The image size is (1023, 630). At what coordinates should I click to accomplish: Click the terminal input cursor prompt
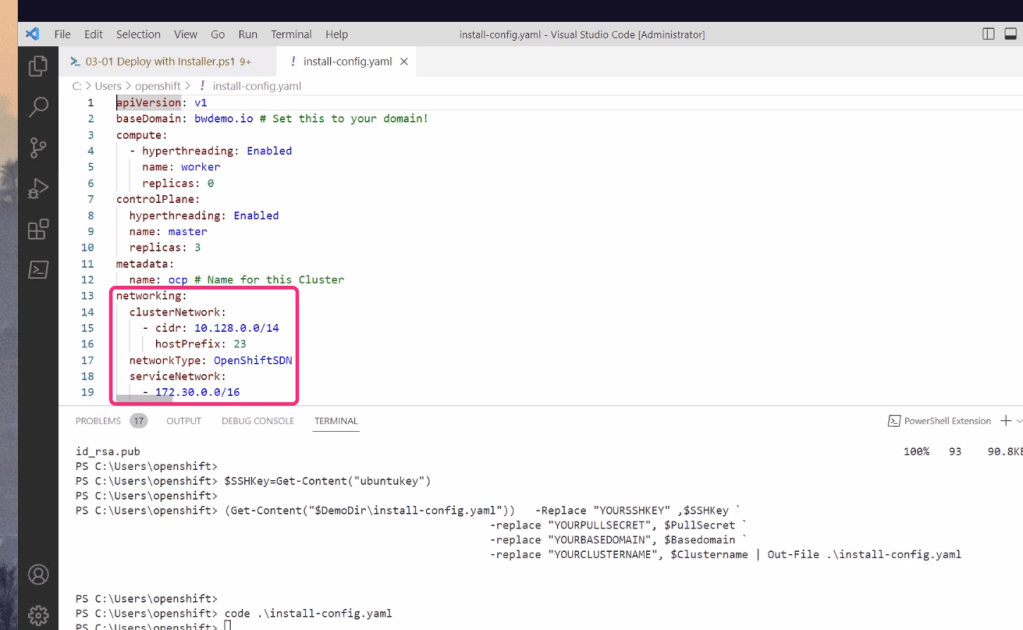(228, 626)
